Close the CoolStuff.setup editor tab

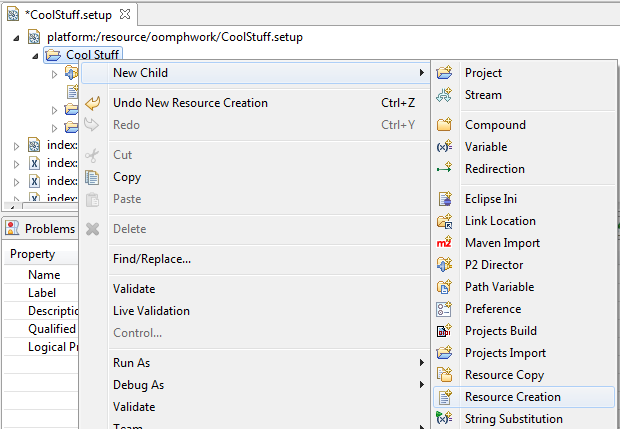pyautogui.click(x=125, y=15)
